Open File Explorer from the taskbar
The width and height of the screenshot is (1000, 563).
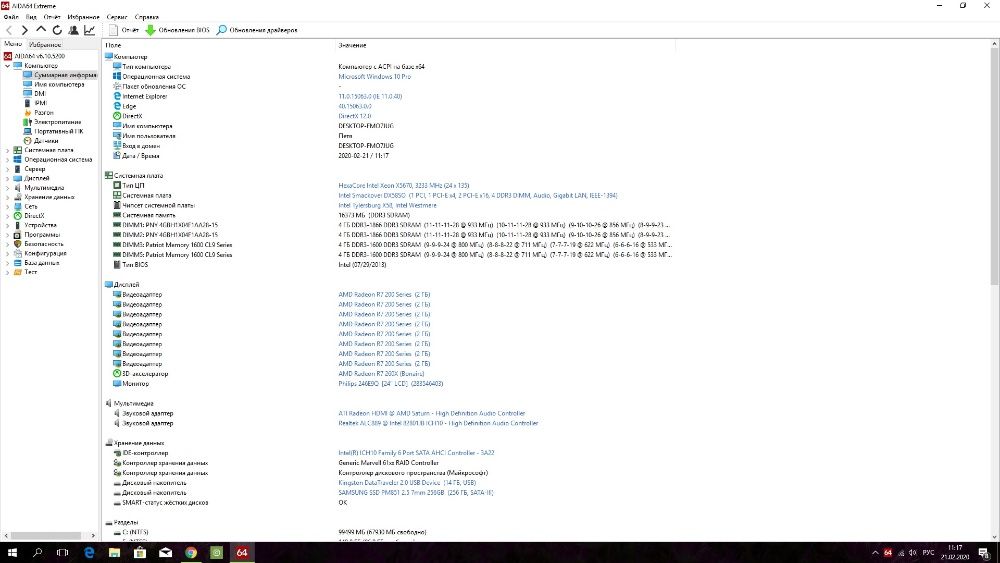114,553
